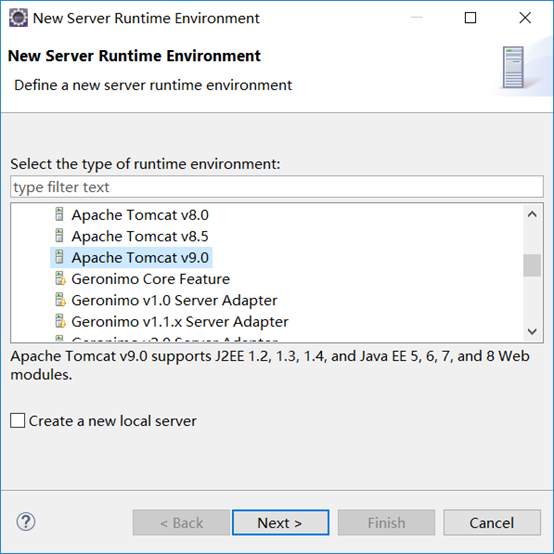Focus the type filter text field
Screen dimensions: 554x554
(x=277, y=187)
